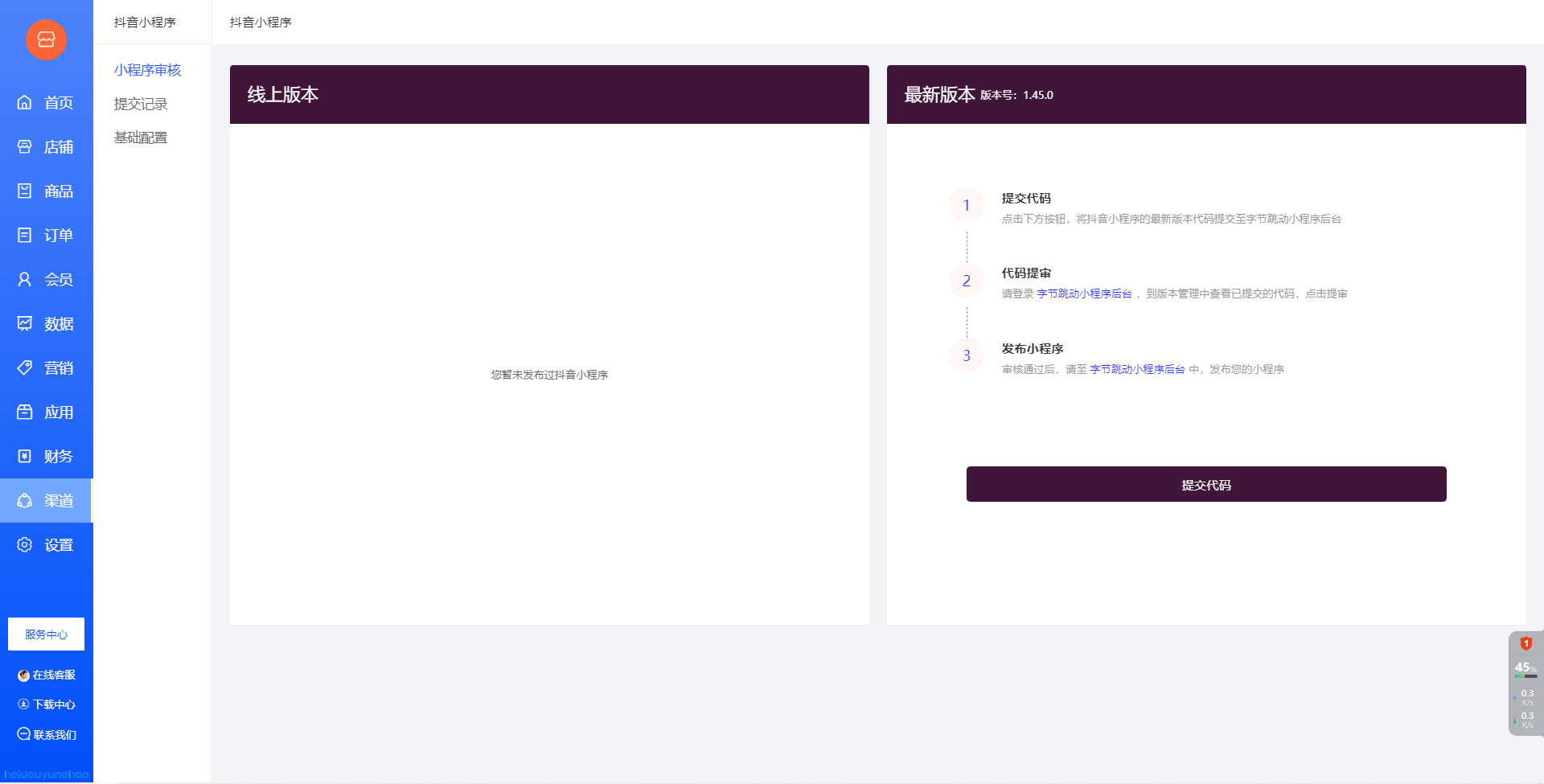Click the 商品 goods icon
The width and height of the screenshot is (1544, 784).
(x=25, y=191)
